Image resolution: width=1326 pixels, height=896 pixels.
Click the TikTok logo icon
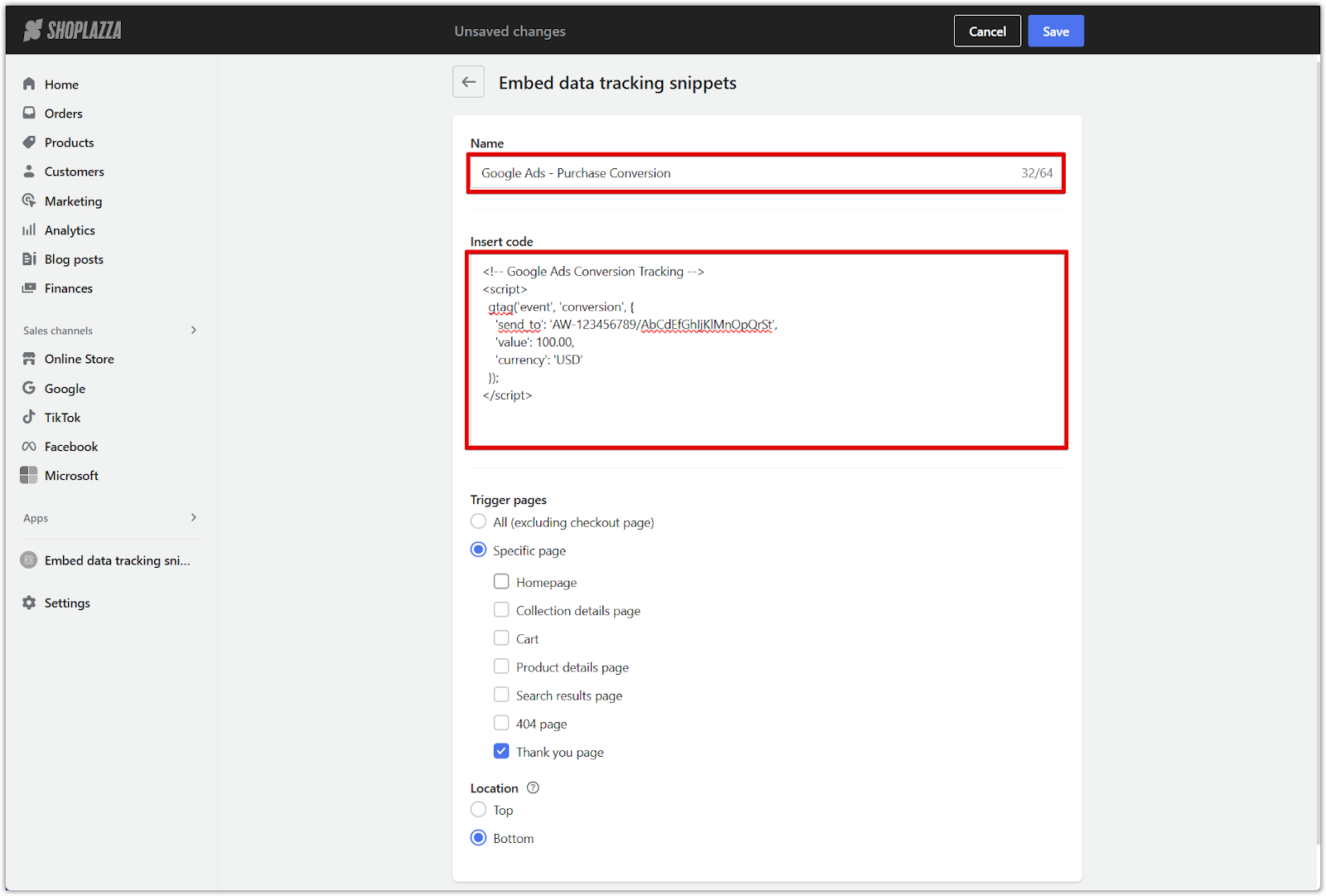29,417
